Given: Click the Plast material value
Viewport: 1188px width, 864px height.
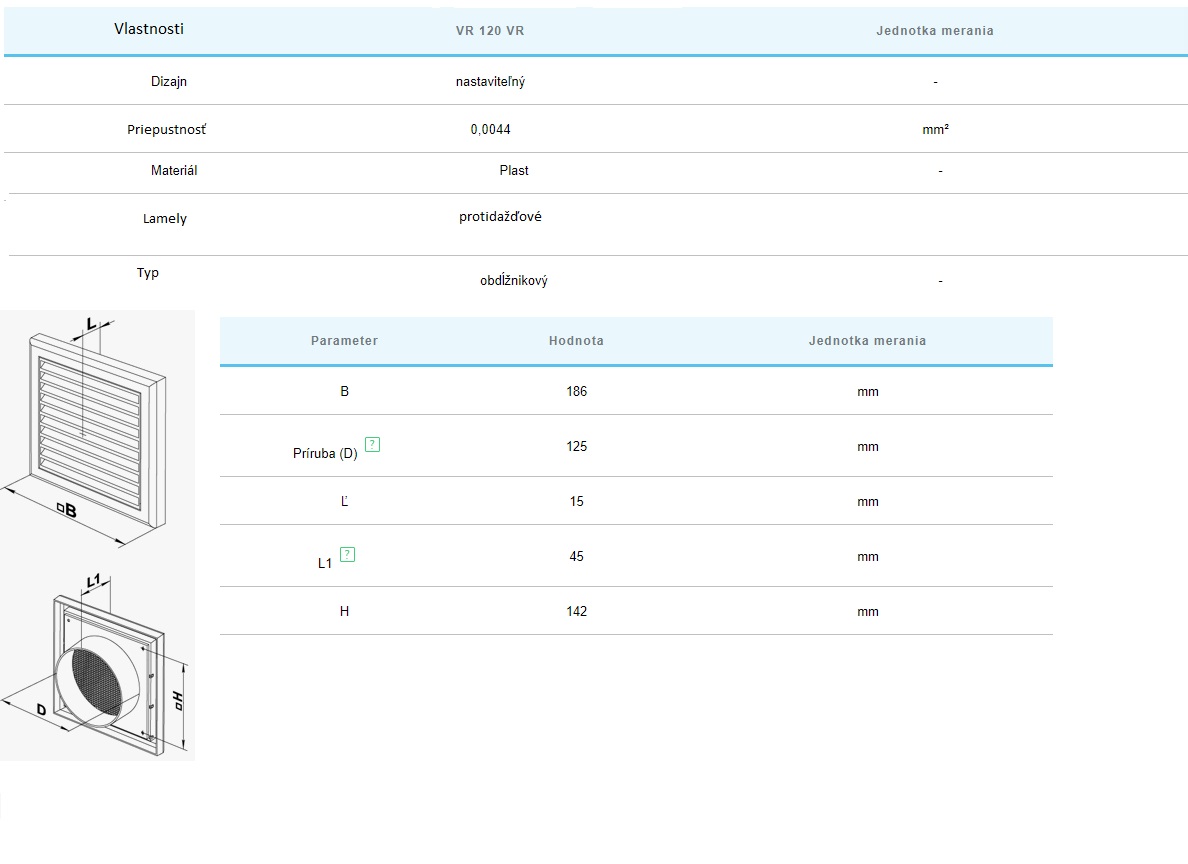Looking at the screenshot, I should click(514, 171).
